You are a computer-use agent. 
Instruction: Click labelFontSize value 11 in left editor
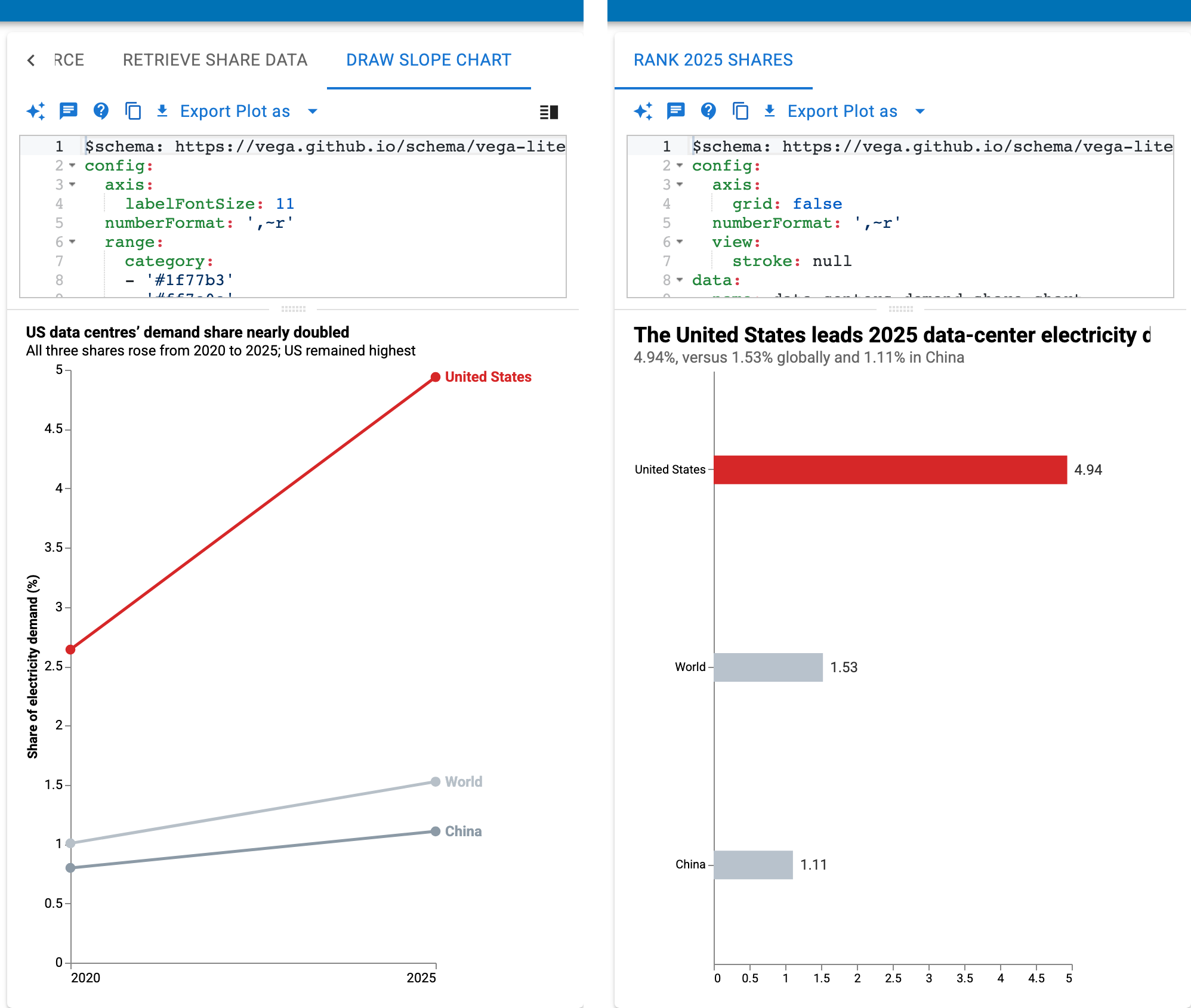[285, 203]
